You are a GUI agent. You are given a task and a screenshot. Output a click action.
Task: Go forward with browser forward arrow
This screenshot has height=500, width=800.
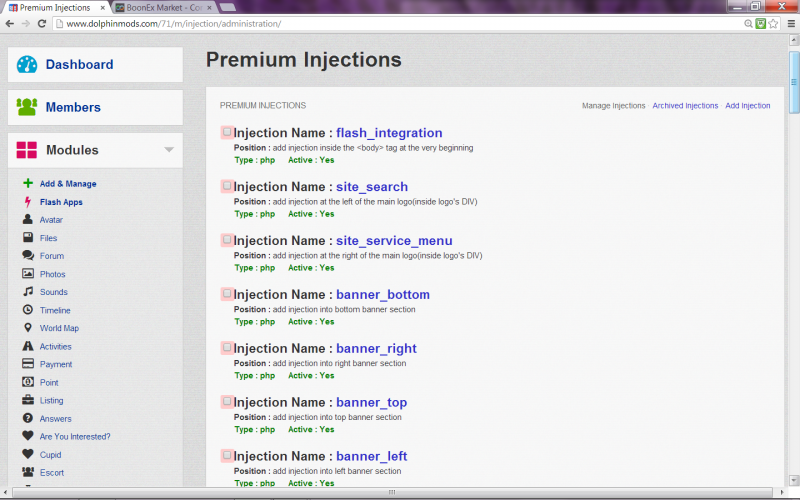point(26,23)
